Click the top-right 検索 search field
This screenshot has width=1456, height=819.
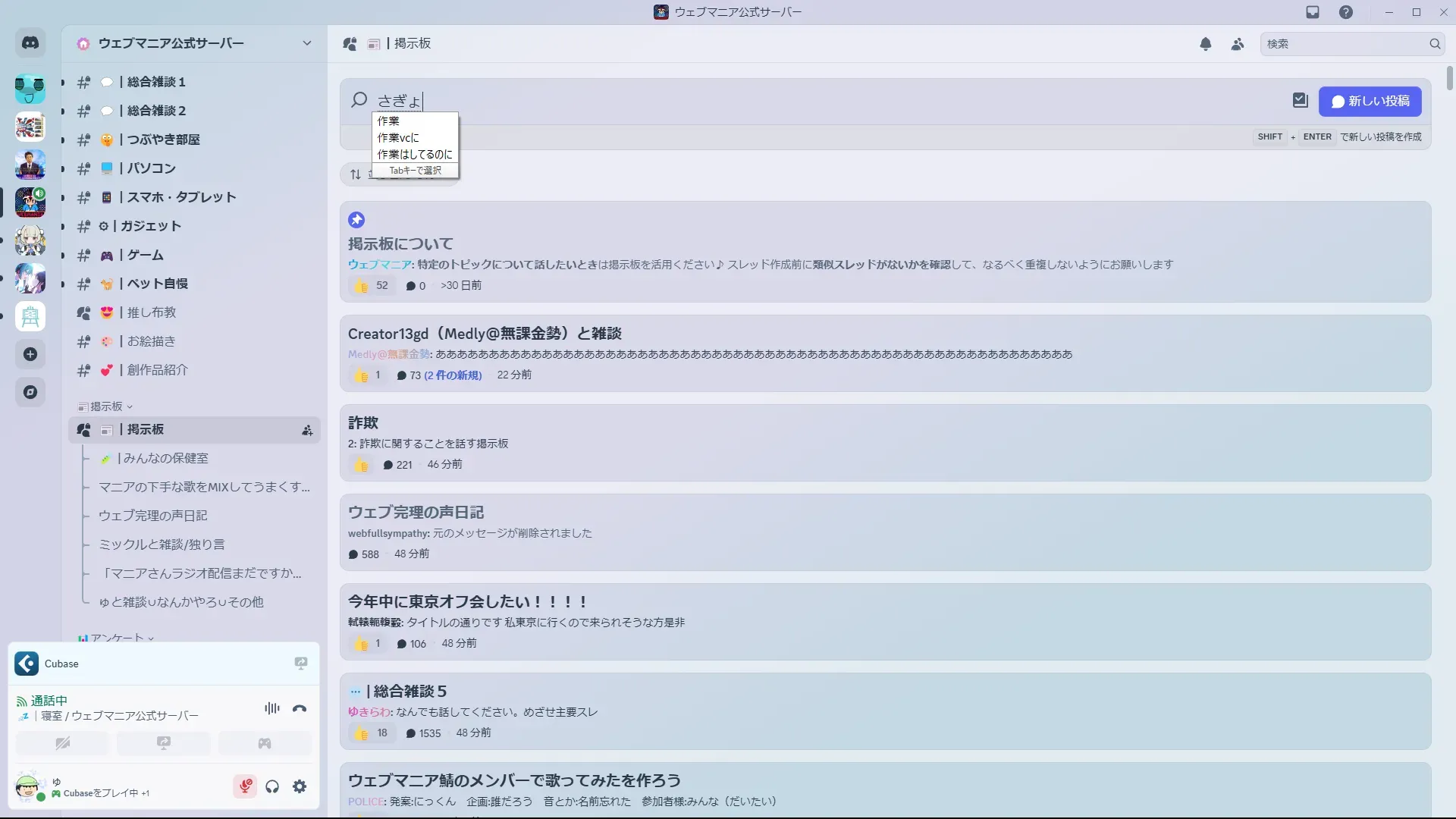click(x=1342, y=44)
